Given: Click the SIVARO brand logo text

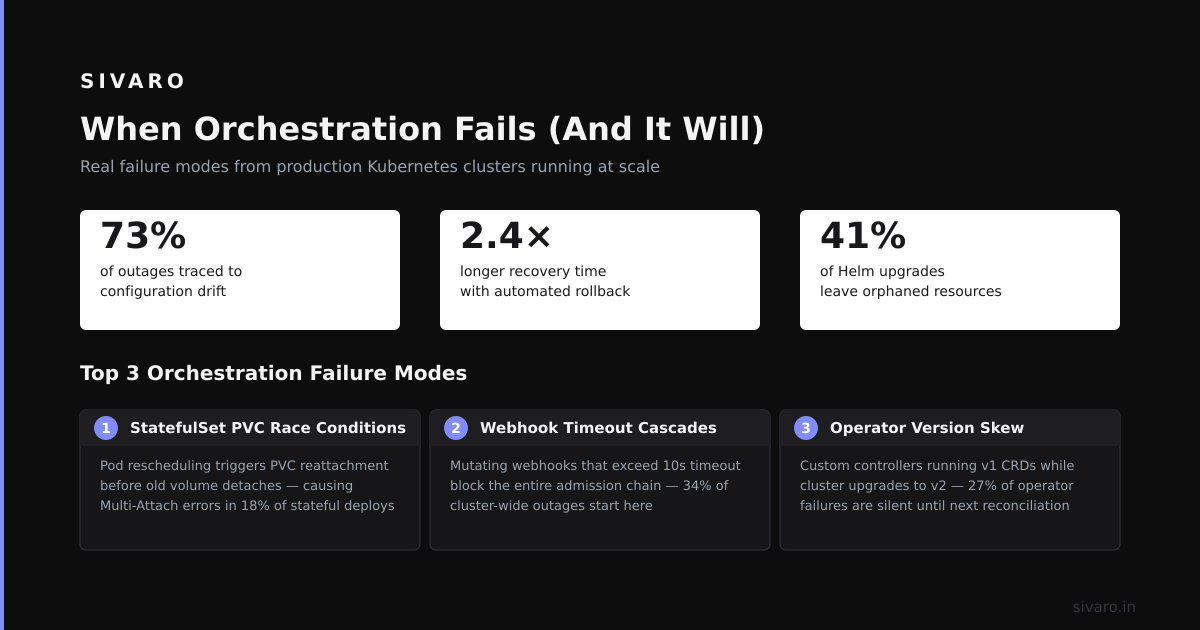Looking at the screenshot, I should pos(133,81).
